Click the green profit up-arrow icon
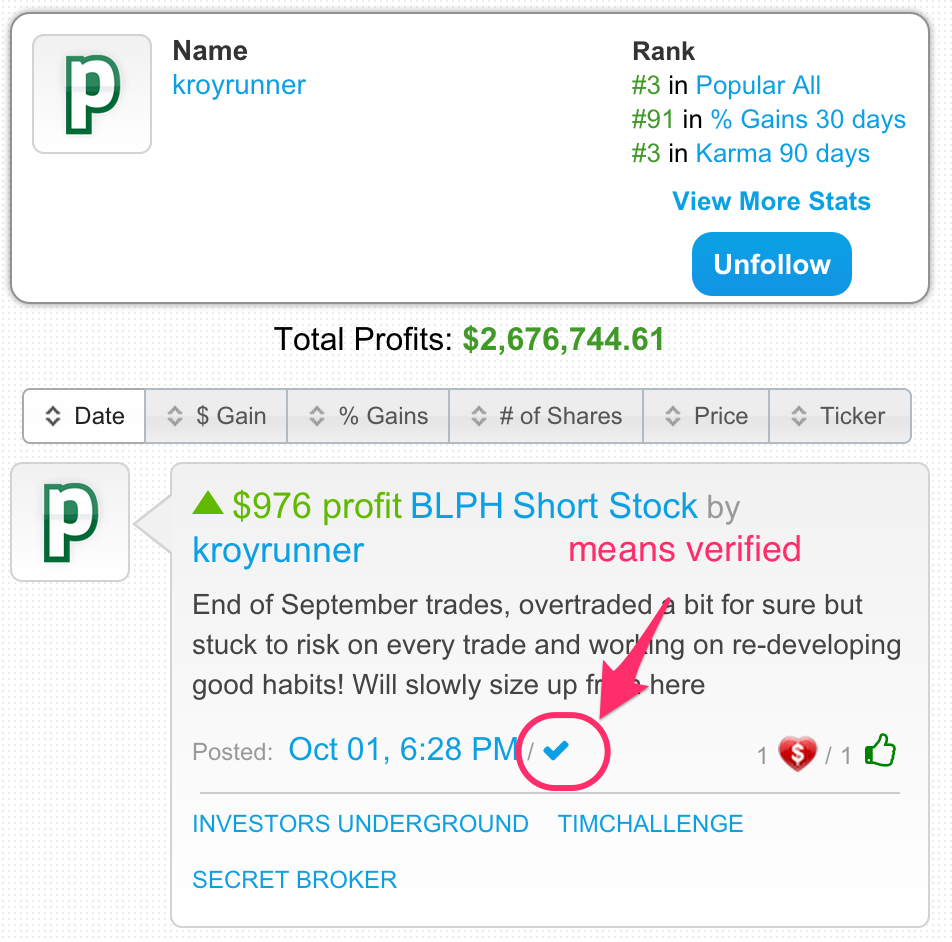 [208, 503]
